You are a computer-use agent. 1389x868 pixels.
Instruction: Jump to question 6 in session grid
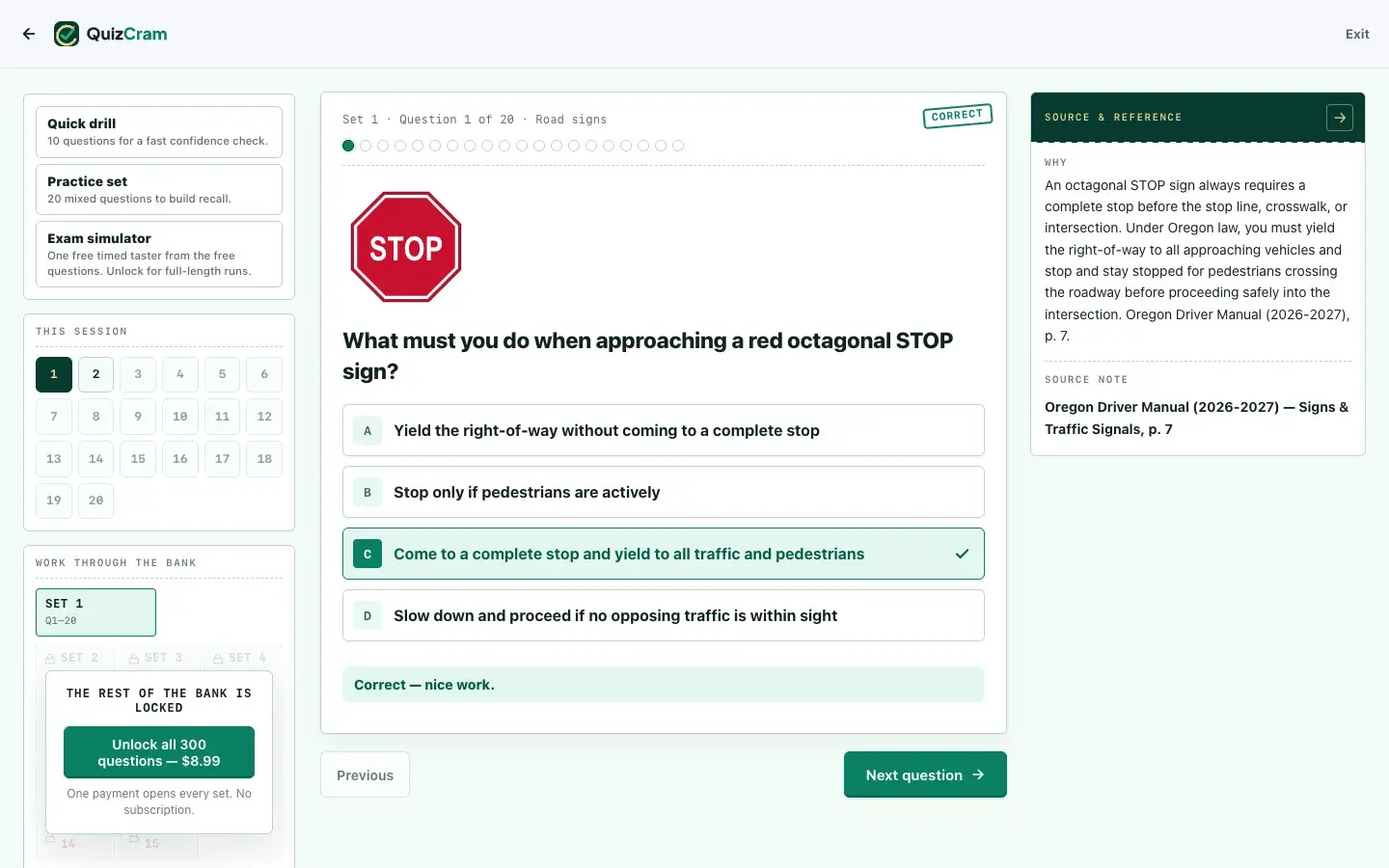tap(264, 374)
